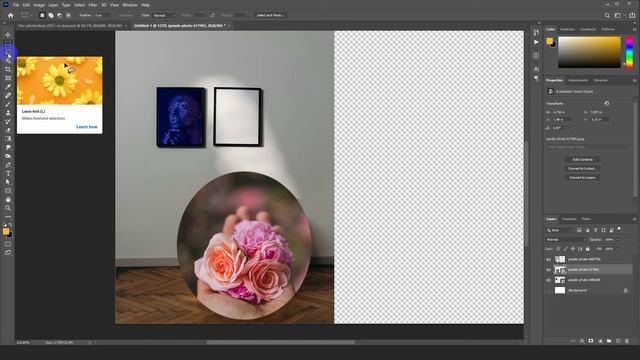Click the Add to selection icon
The height and width of the screenshot is (360, 640).
(x=51, y=16)
